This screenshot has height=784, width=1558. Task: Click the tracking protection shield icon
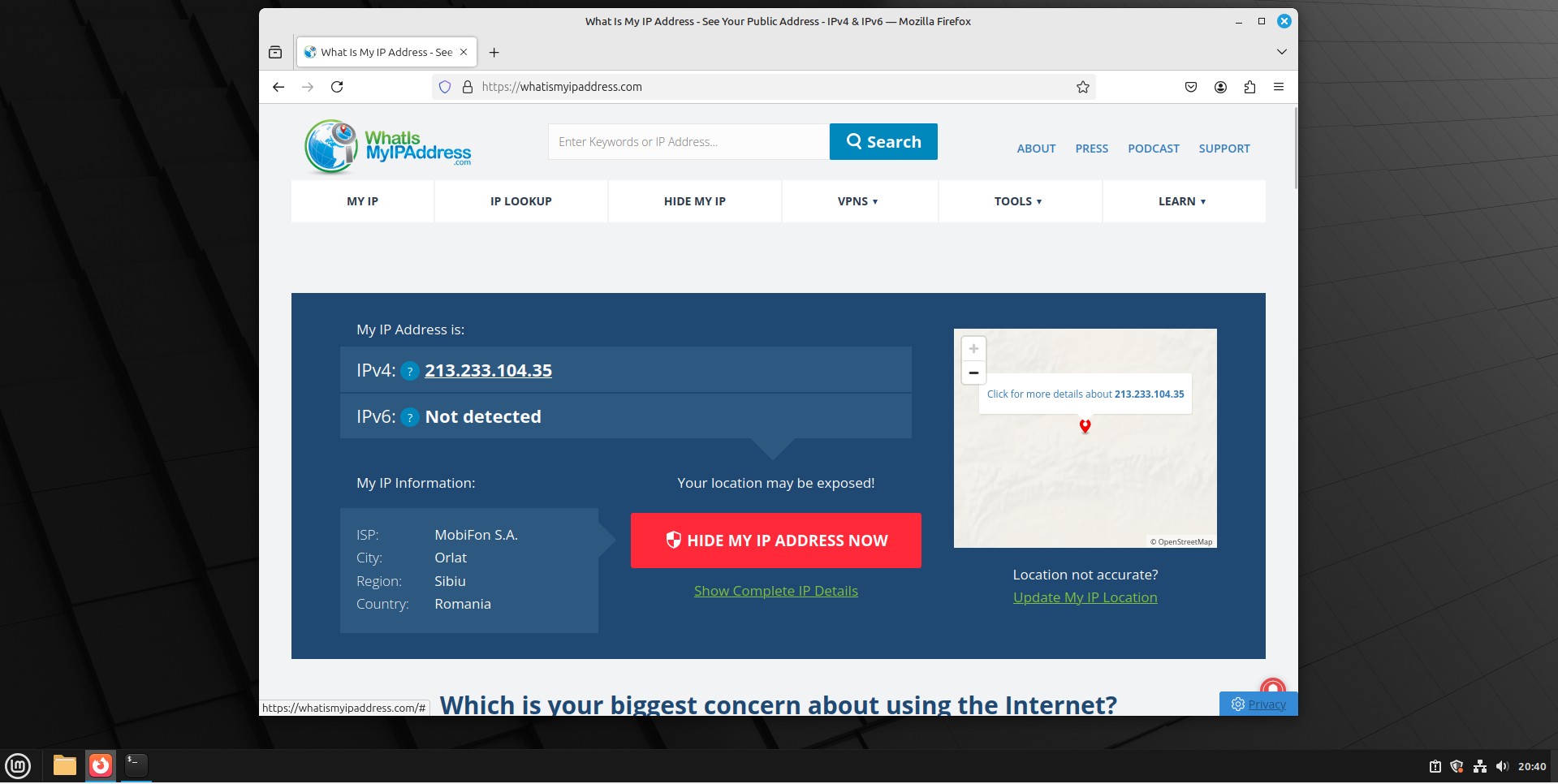click(x=445, y=87)
